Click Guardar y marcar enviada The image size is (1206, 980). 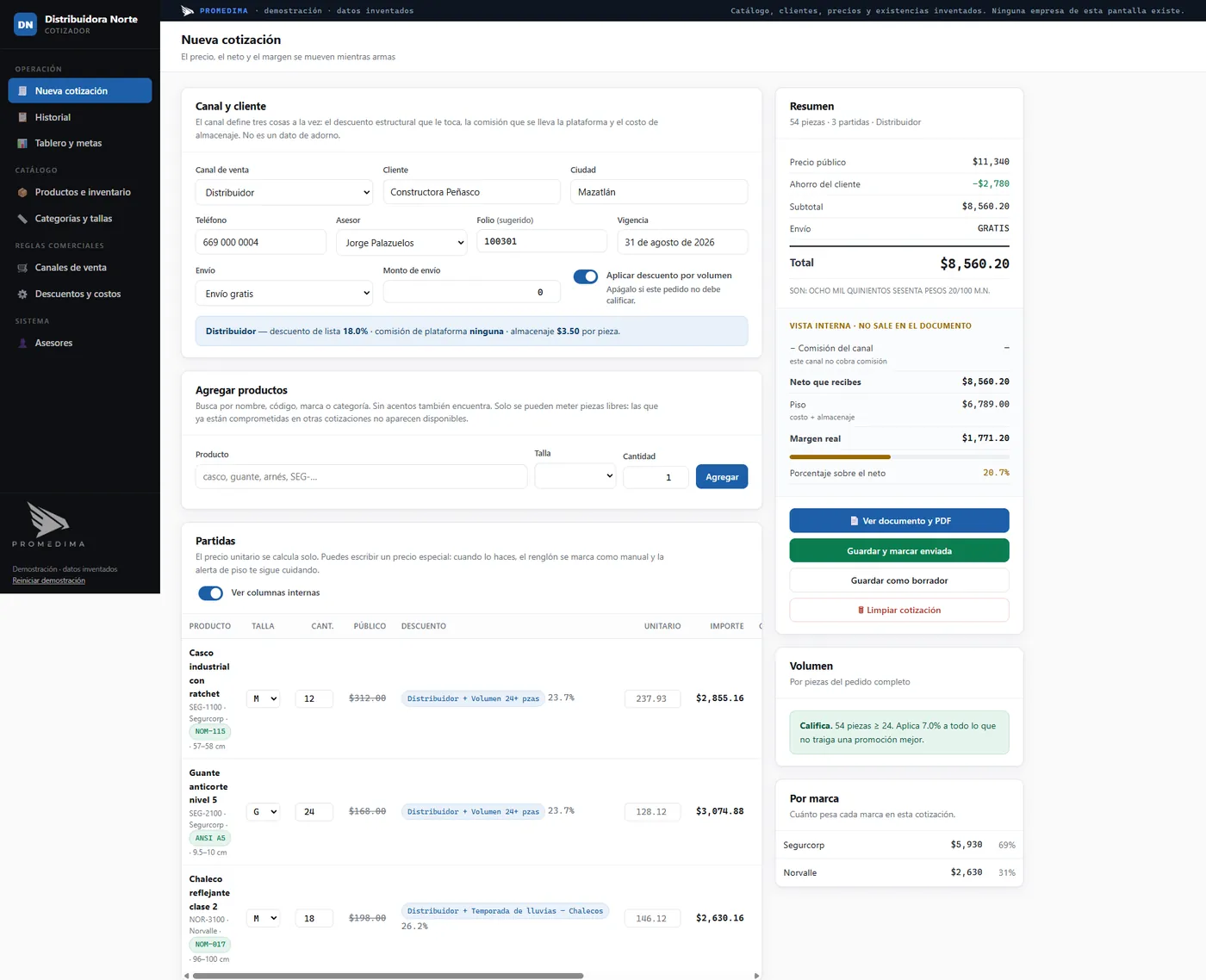899,550
